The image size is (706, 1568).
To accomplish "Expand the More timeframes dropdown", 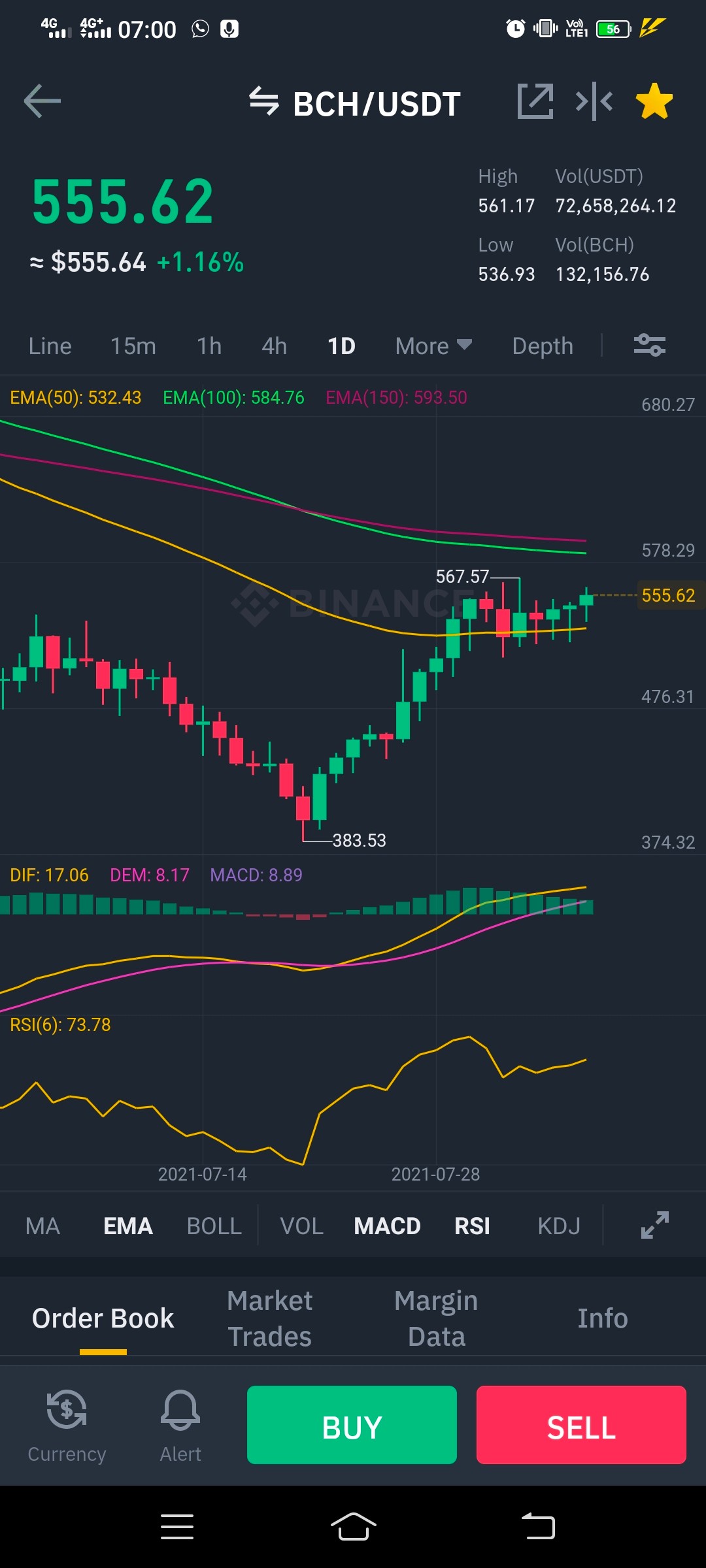I will (x=433, y=346).
